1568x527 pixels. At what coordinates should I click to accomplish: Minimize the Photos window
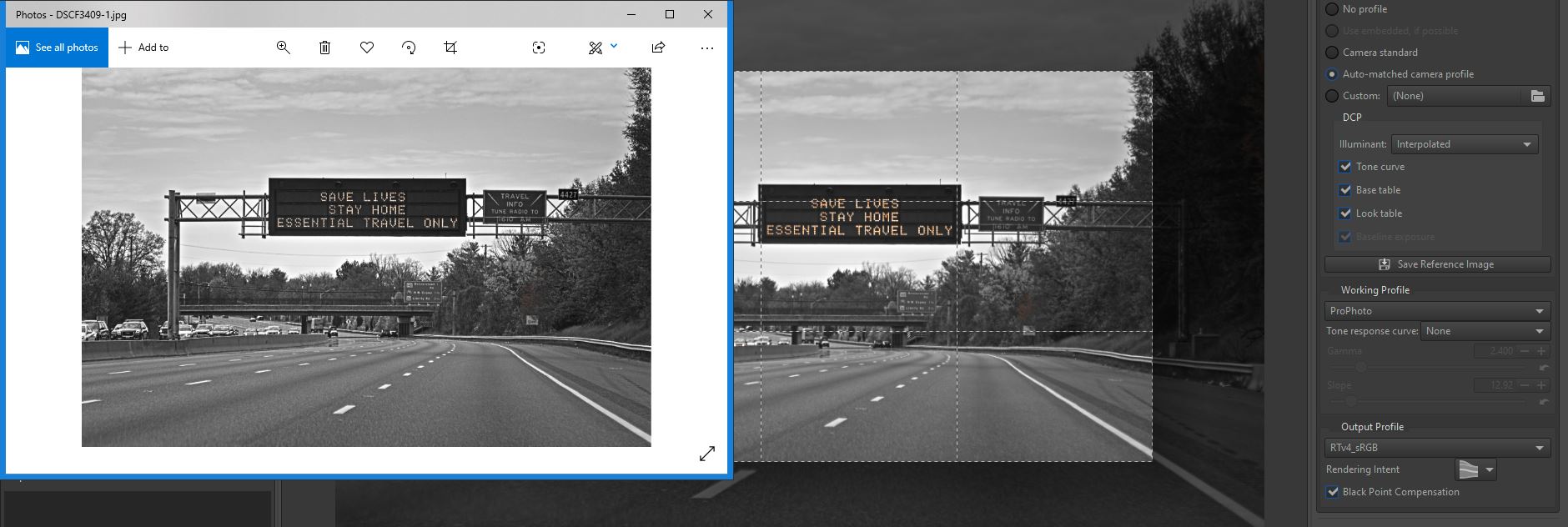click(x=631, y=14)
